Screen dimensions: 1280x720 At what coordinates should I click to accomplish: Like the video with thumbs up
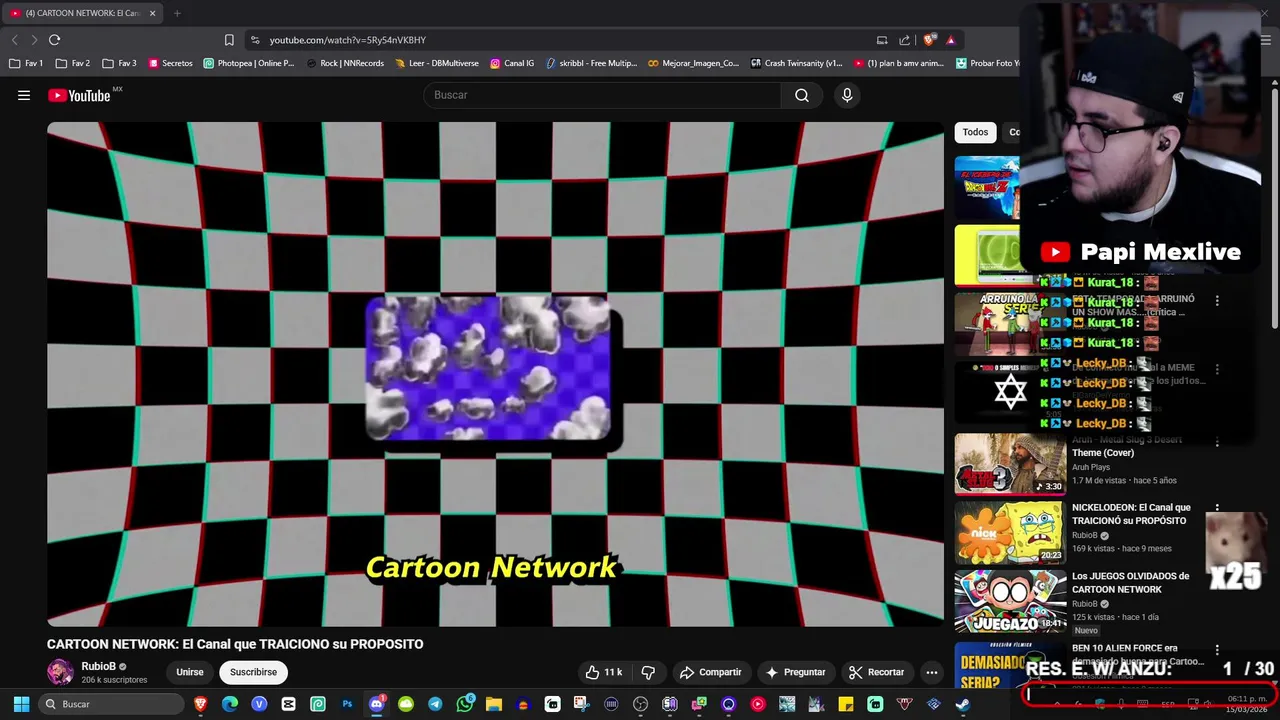click(x=604, y=672)
